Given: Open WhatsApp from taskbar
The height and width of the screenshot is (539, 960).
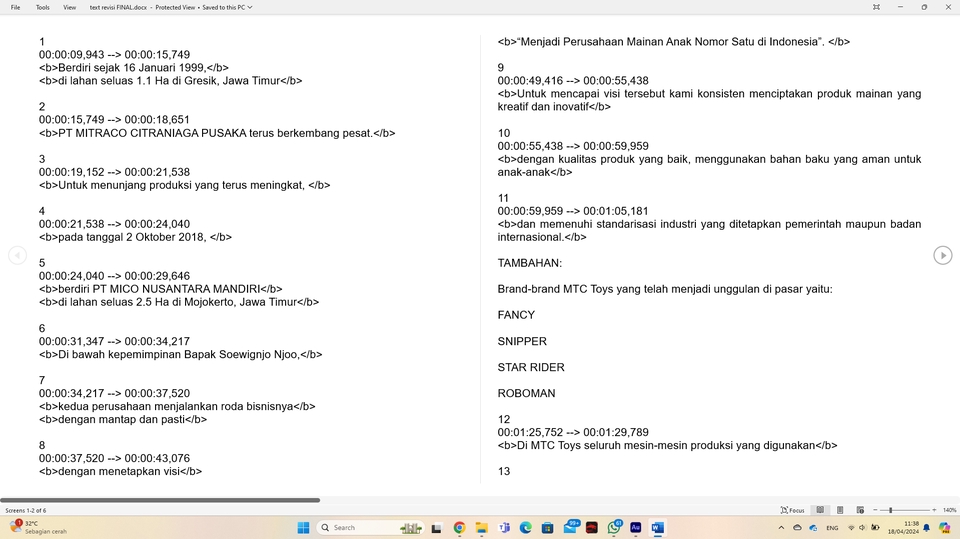Looking at the screenshot, I should pyautogui.click(x=614, y=527).
